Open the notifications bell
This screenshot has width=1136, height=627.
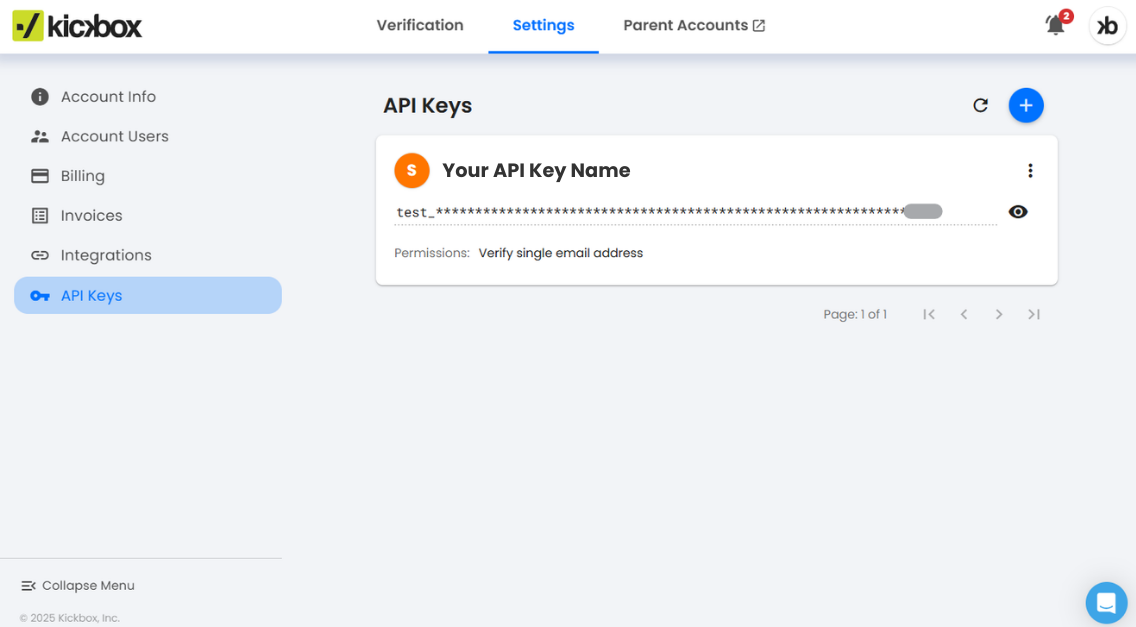click(1054, 25)
